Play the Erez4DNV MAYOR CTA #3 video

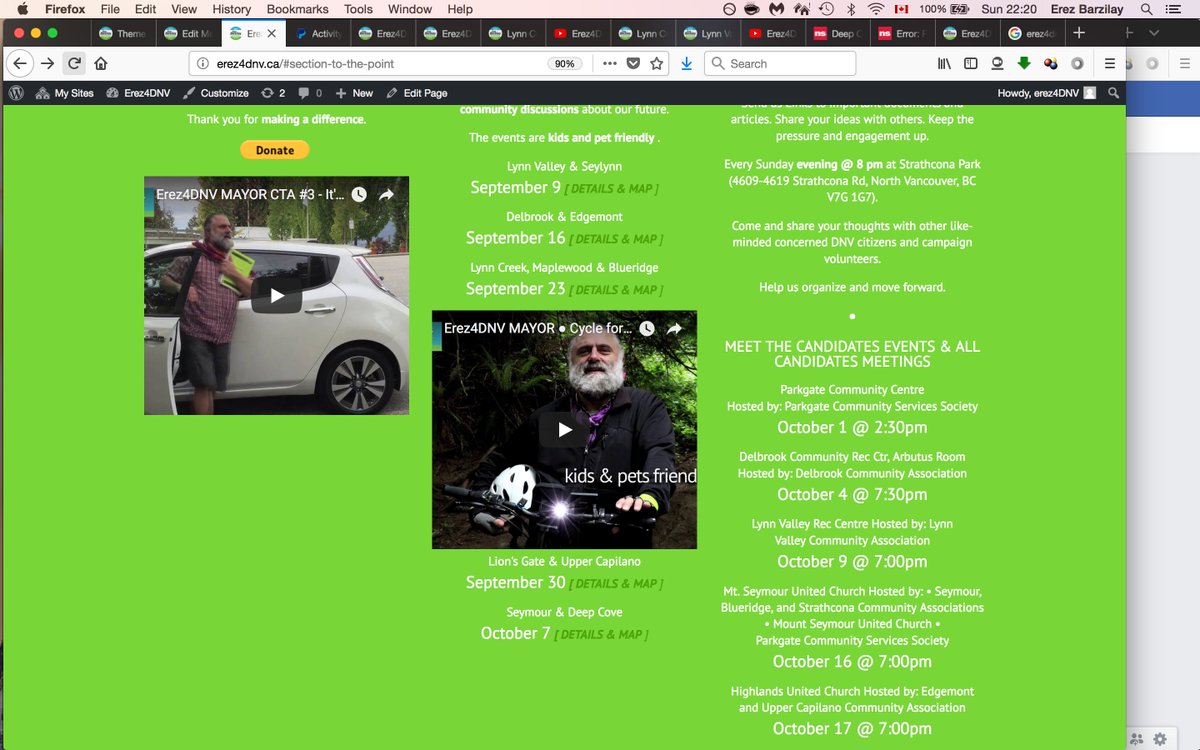point(277,295)
